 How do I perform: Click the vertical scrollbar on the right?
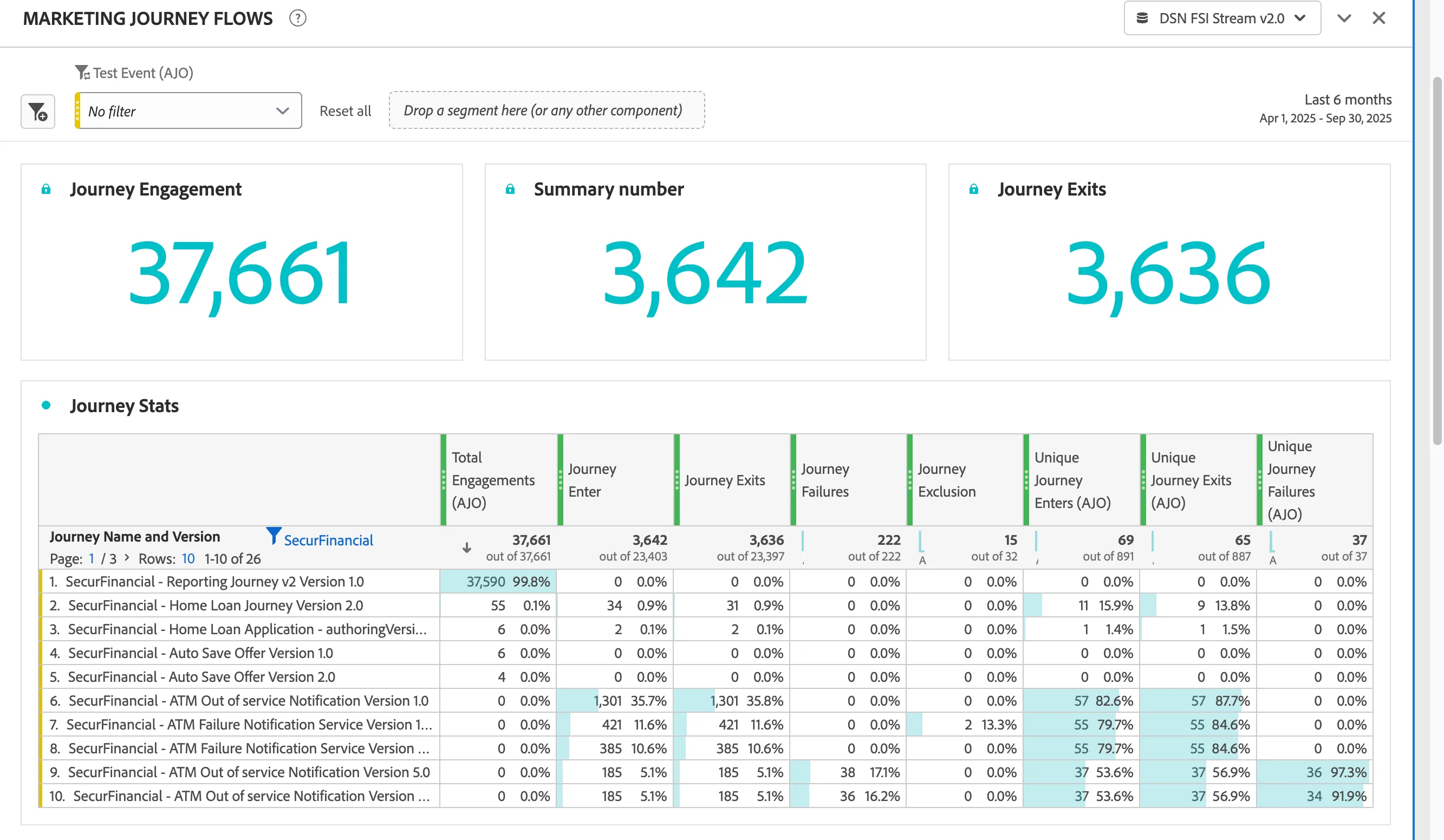tap(1436, 261)
